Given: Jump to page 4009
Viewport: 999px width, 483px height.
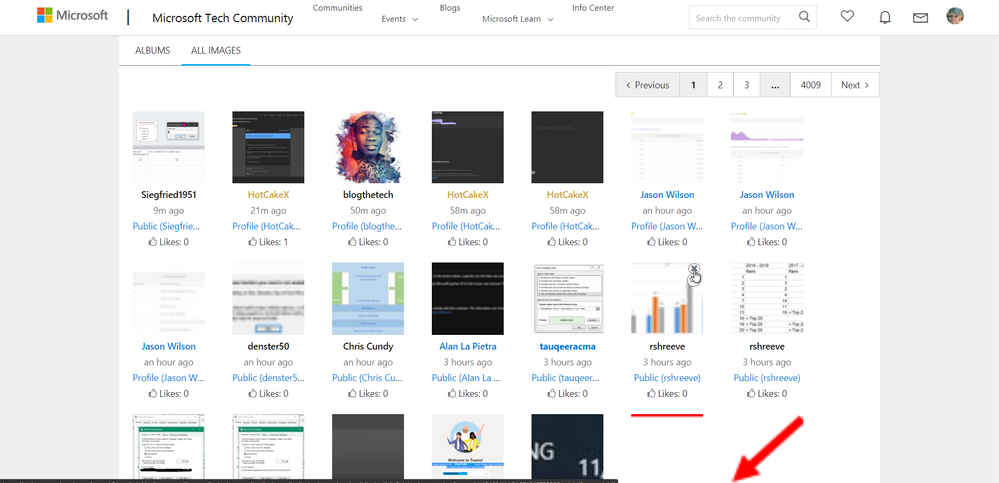Looking at the screenshot, I should tap(810, 85).
